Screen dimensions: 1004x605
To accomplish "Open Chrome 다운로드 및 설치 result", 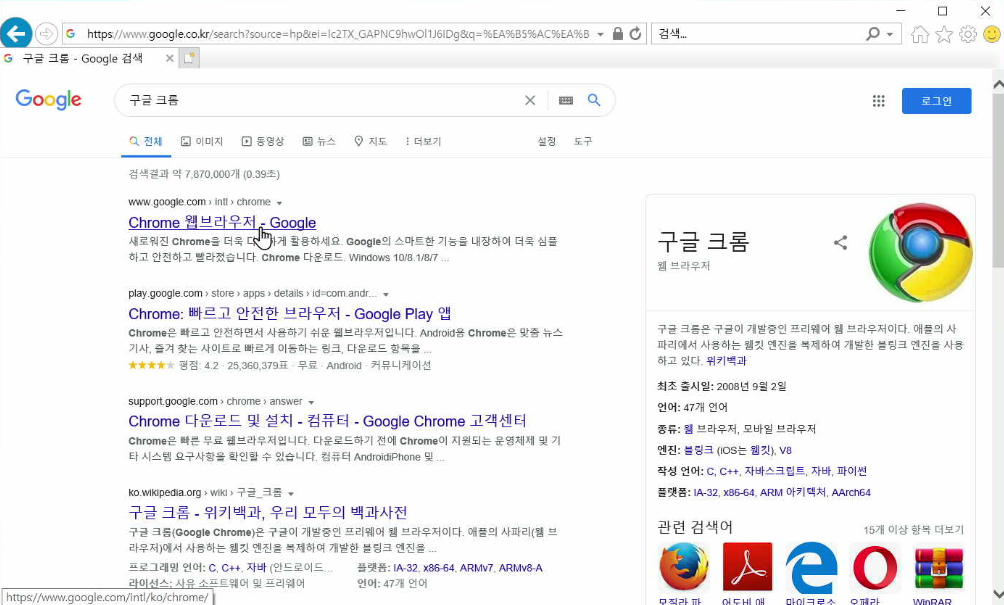I will 327,421.
